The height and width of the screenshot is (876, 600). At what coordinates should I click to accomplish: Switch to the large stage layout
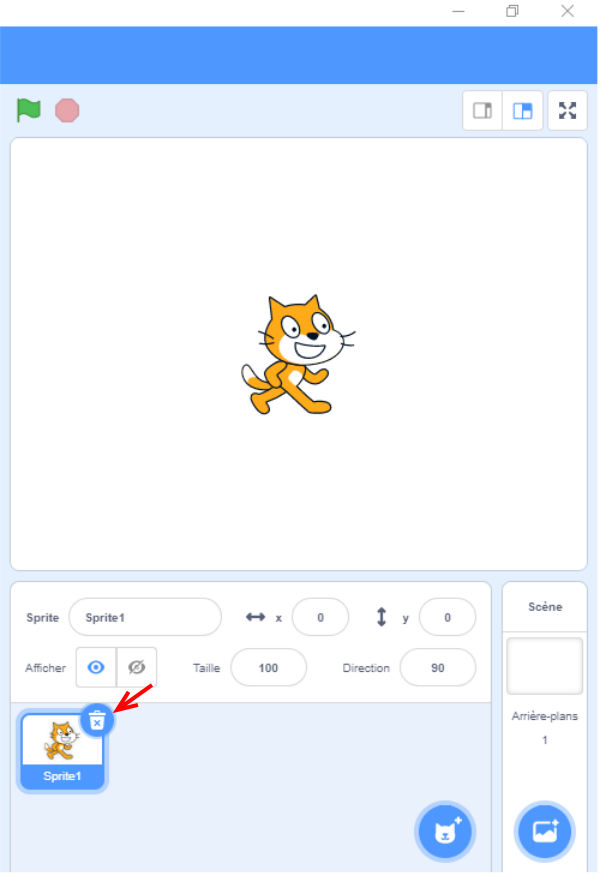pyautogui.click(x=522, y=111)
